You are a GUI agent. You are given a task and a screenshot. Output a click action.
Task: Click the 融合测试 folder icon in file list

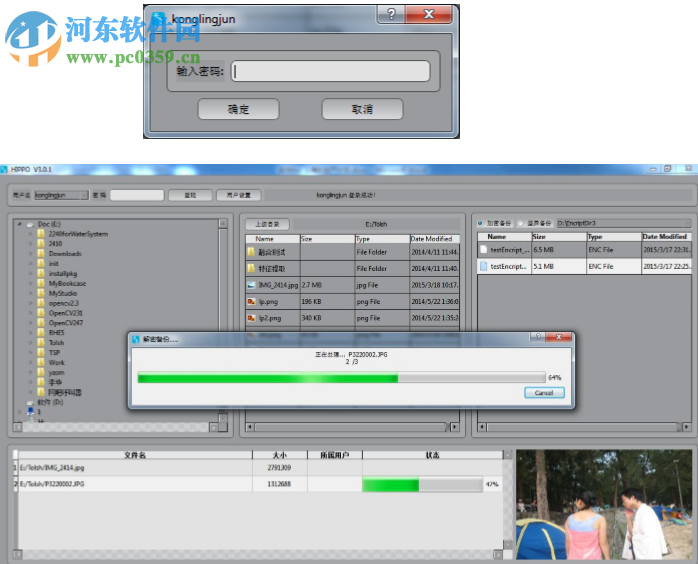tap(251, 252)
